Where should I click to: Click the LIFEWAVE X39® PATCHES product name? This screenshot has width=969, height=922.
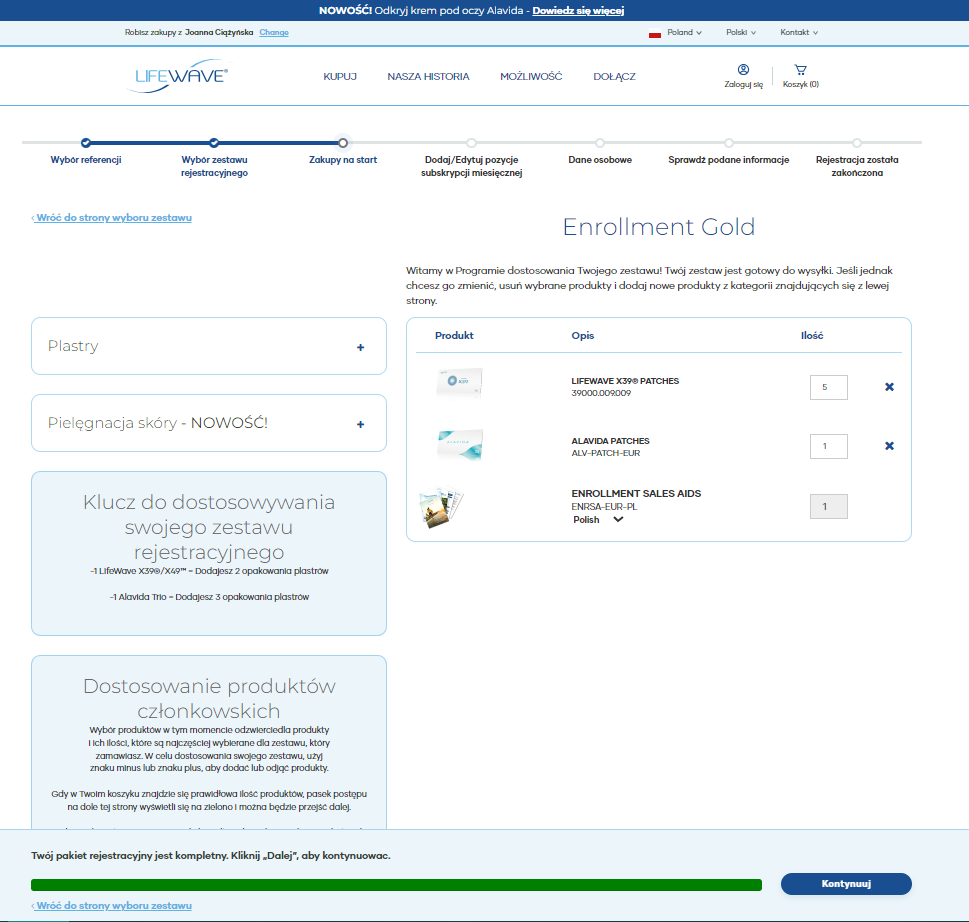pos(625,381)
